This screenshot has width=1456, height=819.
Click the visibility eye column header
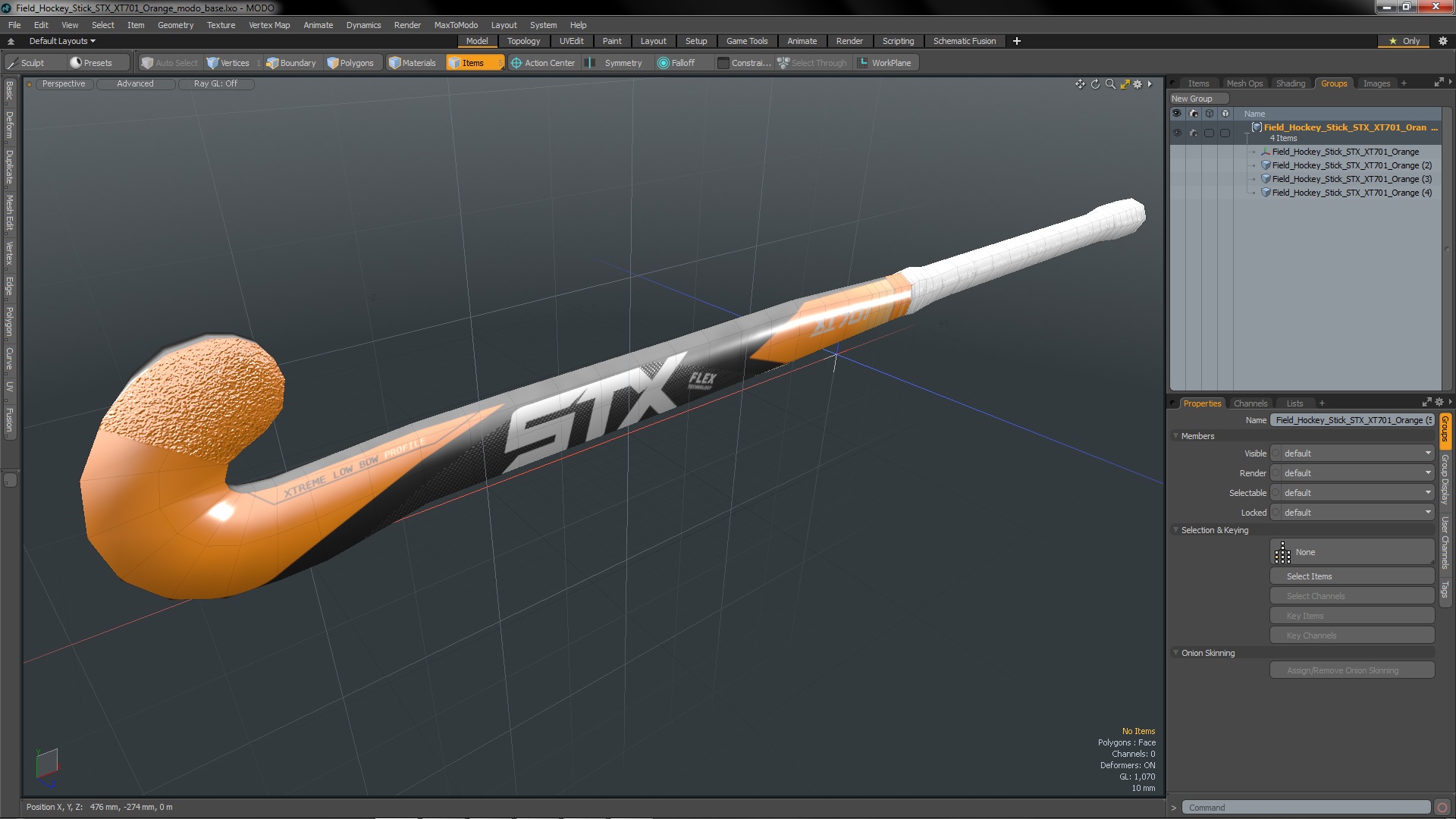(x=1177, y=114)
